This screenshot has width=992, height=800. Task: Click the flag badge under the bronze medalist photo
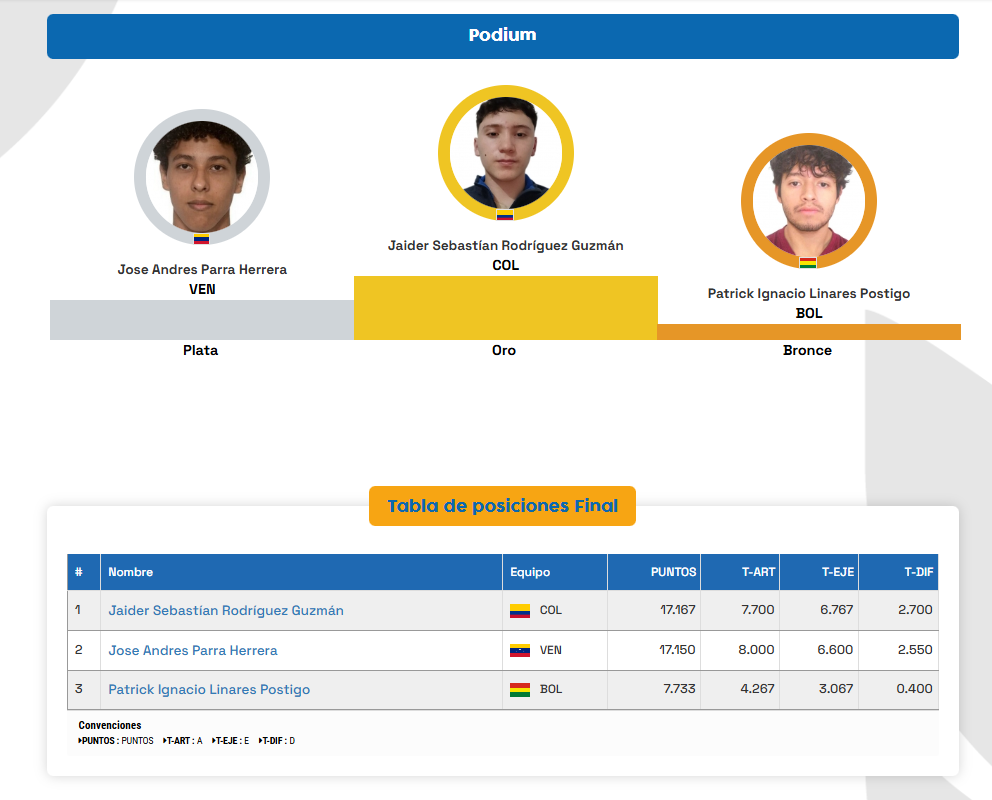click(807, 263)
